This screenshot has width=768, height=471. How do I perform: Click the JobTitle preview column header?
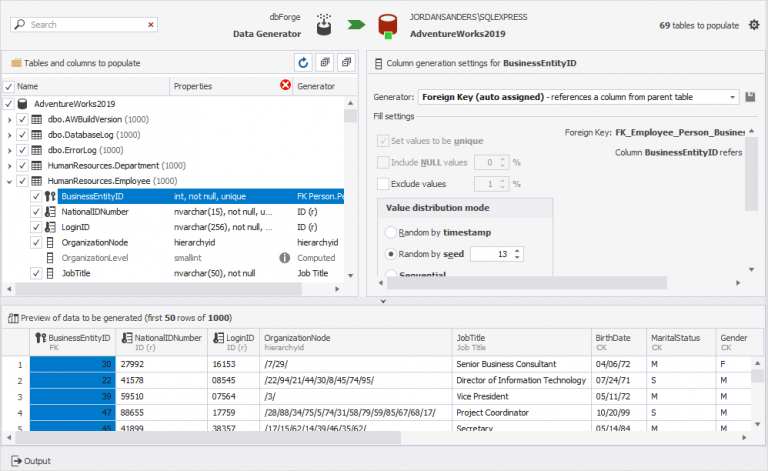[x=521, y=342]
